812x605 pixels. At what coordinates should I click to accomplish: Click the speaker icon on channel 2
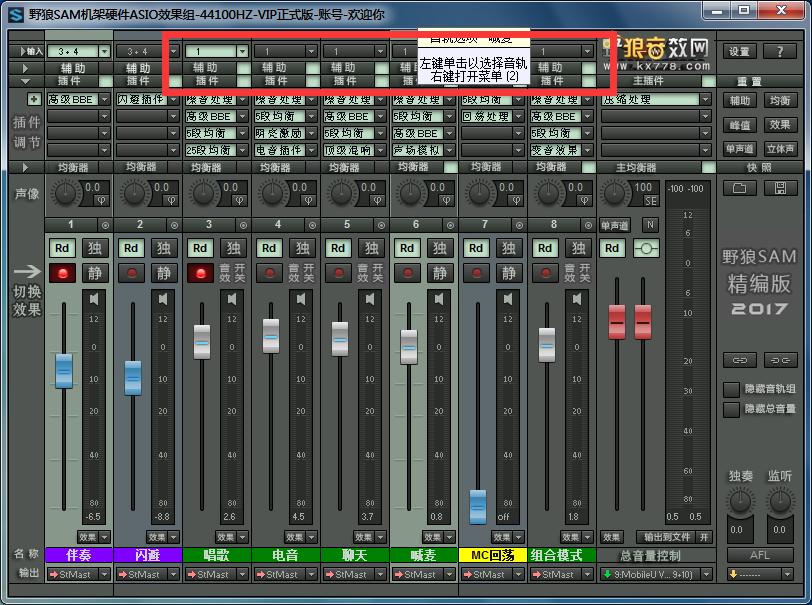click(165, 299)
